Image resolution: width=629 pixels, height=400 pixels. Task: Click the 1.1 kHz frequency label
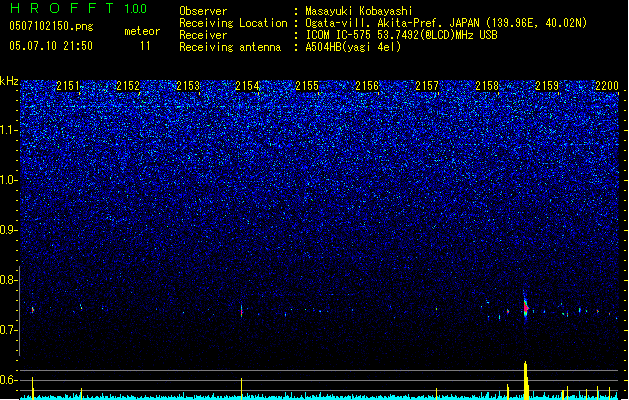click(x=8, y=130)
